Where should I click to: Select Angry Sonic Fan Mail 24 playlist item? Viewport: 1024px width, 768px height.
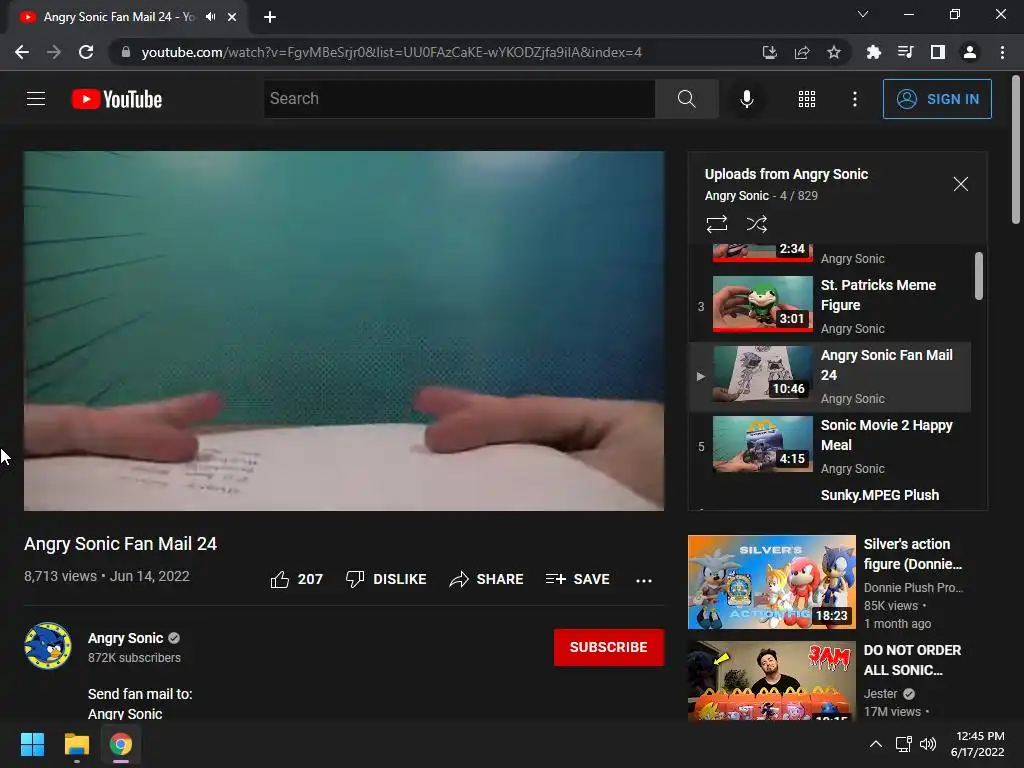click(829, 377)
